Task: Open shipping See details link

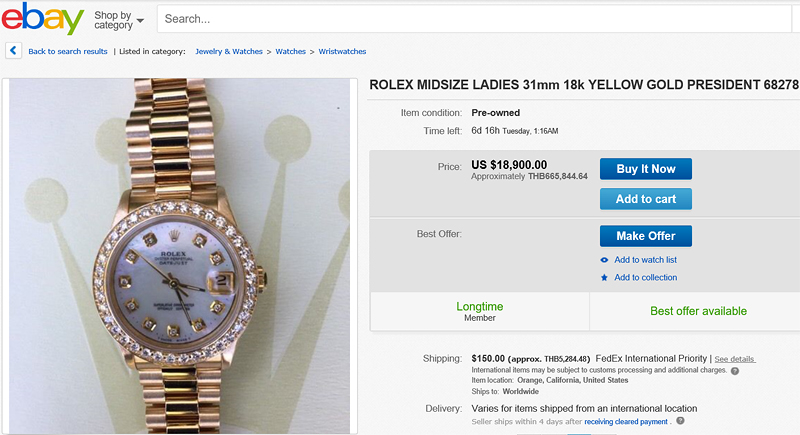Action: click(x=735, y=358)
